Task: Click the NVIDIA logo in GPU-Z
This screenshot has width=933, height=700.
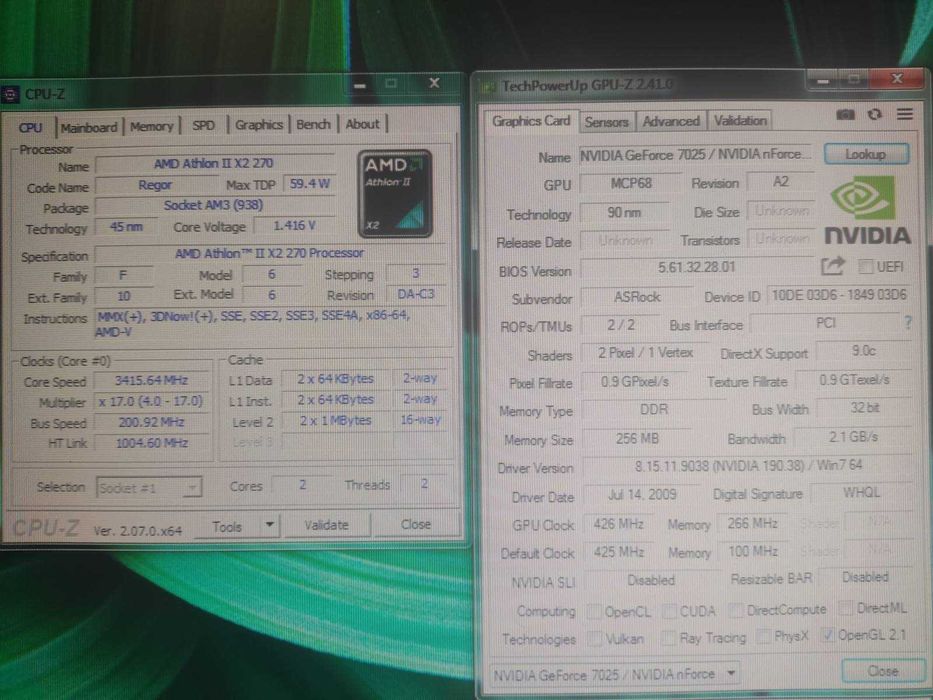Action: click(x=867, y=210)
